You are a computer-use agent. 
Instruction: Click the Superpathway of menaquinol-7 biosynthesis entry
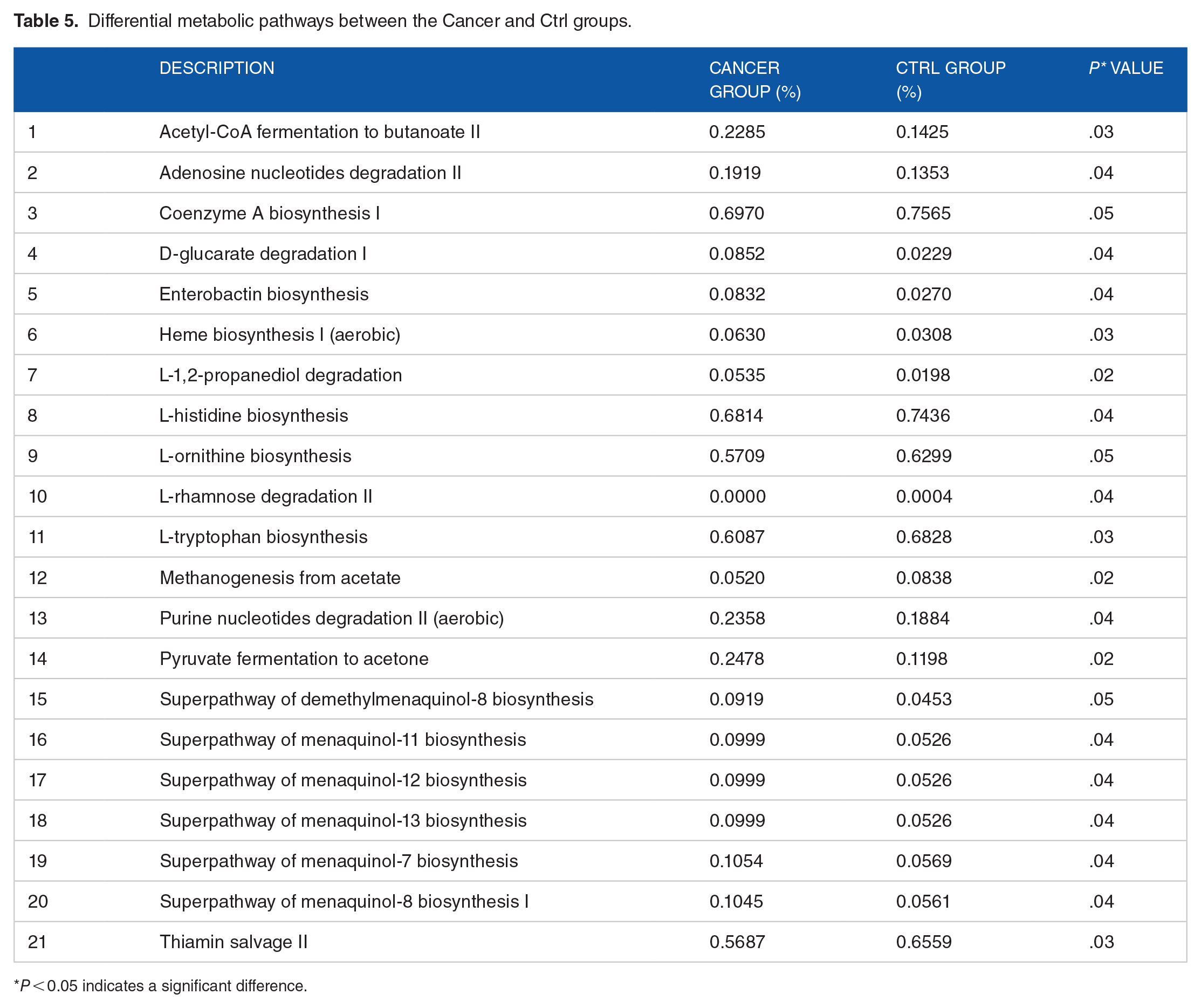tap(339, 861)
